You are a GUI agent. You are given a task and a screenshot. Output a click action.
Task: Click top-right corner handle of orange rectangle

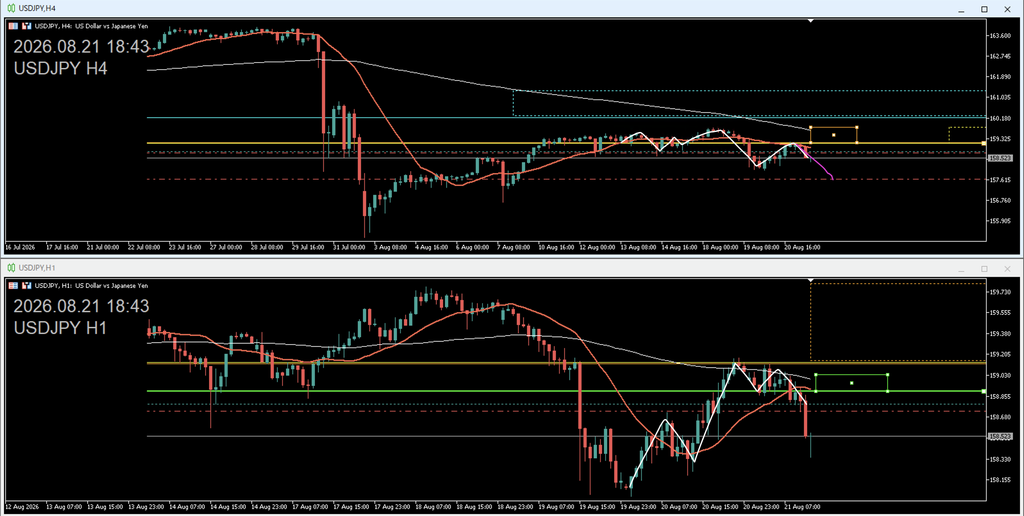pos(857,127)
